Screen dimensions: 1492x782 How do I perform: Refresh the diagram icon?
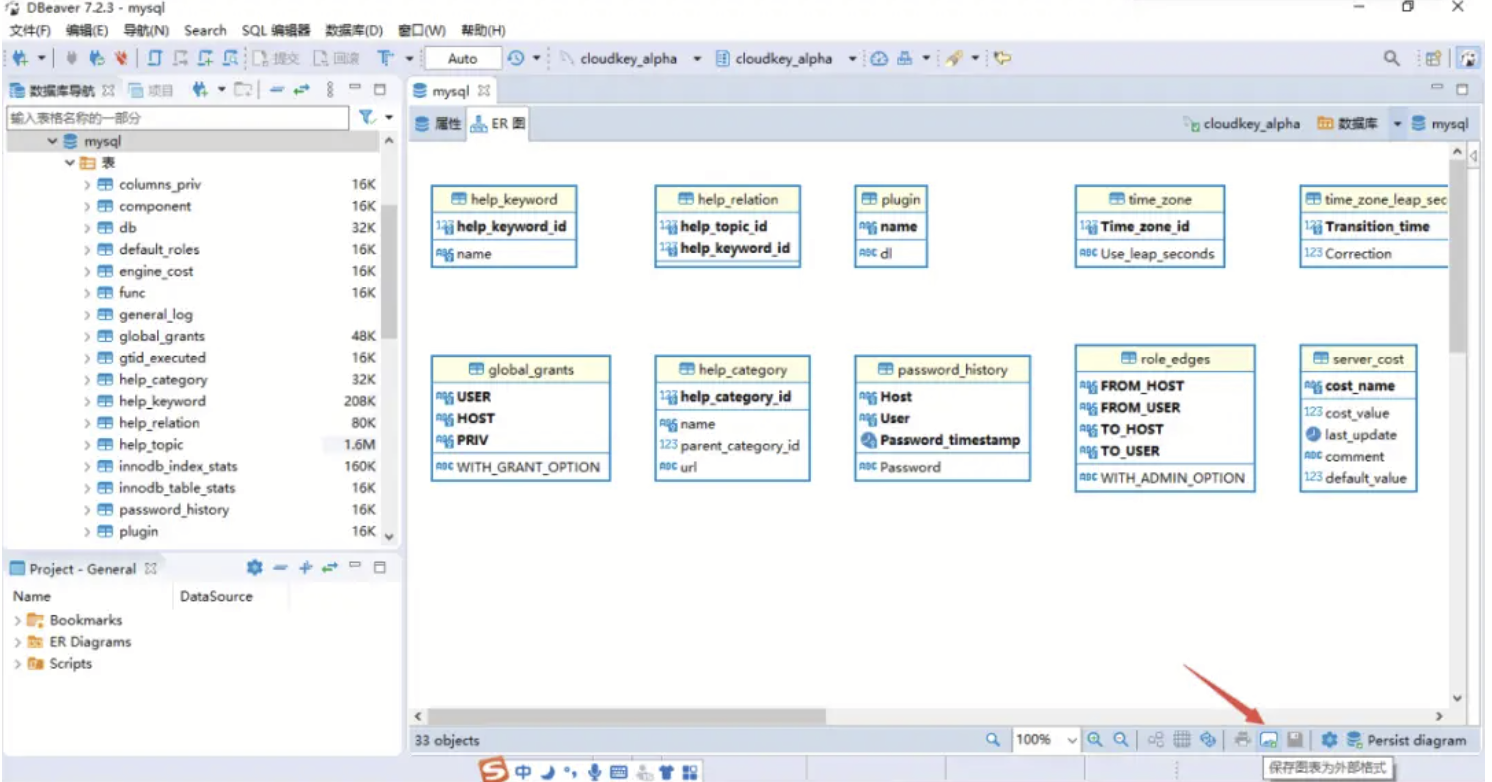click(1208, 740)
